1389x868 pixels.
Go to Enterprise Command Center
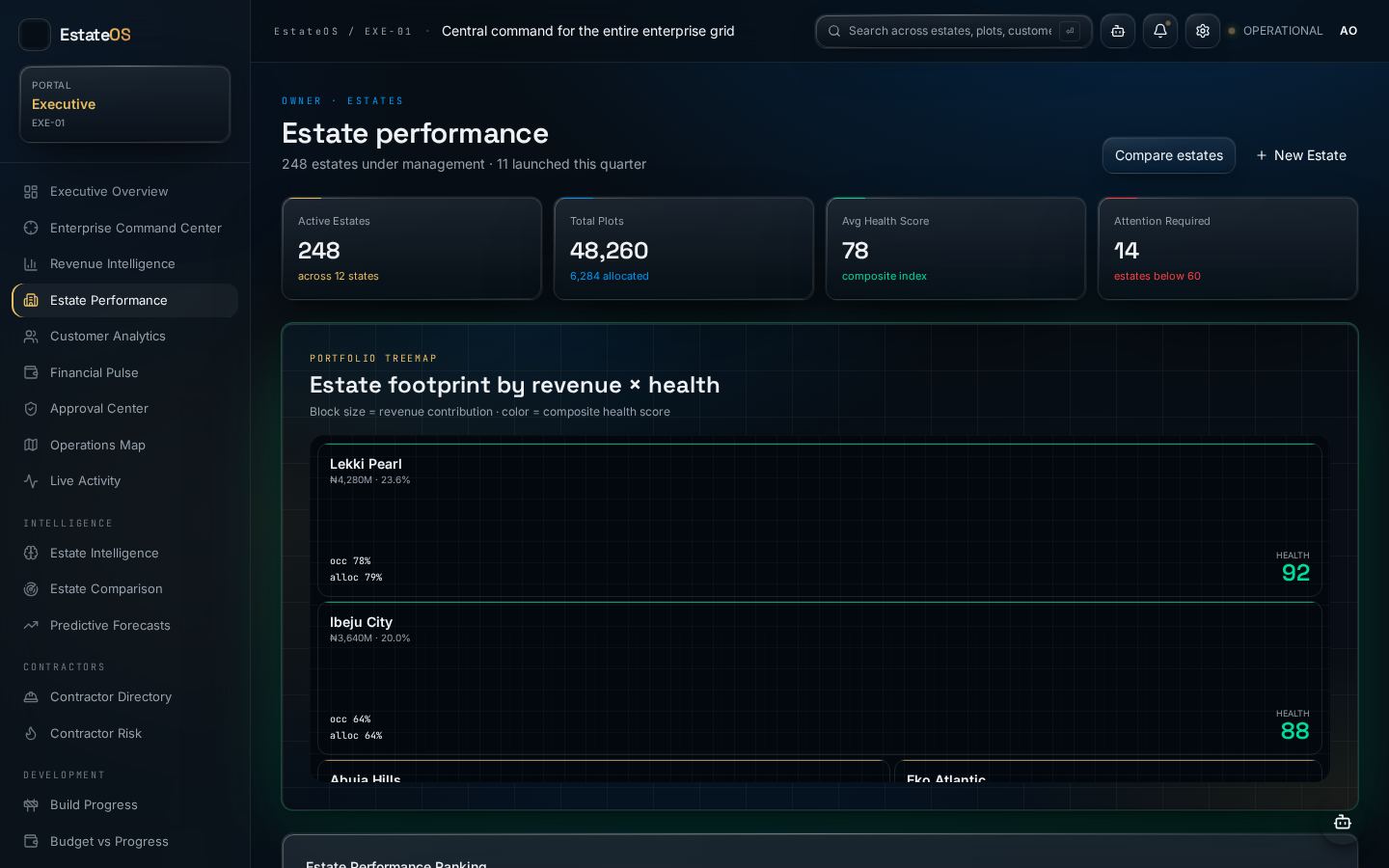coord(124,228)
